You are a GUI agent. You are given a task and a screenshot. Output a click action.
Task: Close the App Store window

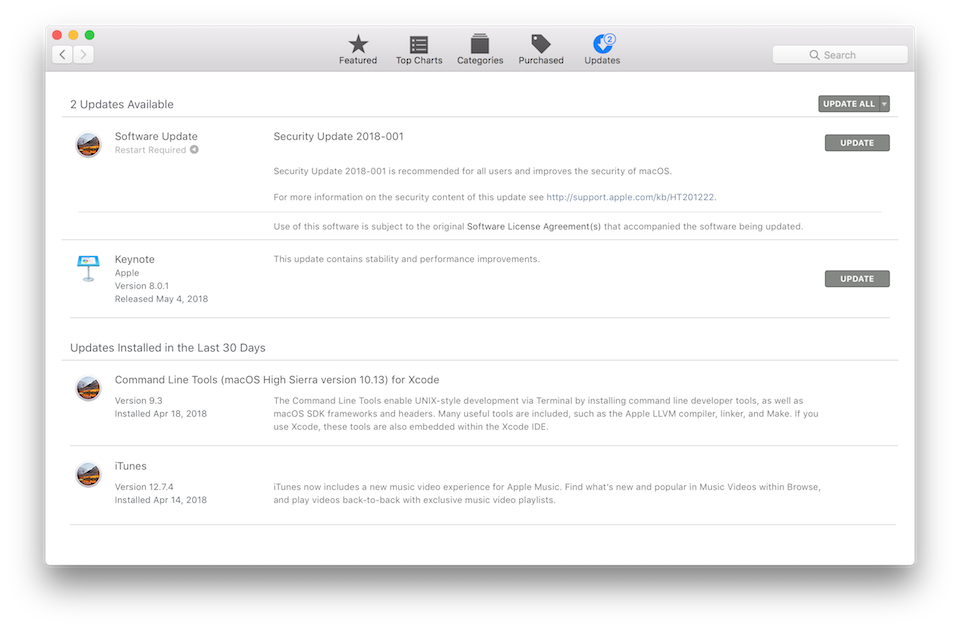pyautogui.click(x=57, y=35)
